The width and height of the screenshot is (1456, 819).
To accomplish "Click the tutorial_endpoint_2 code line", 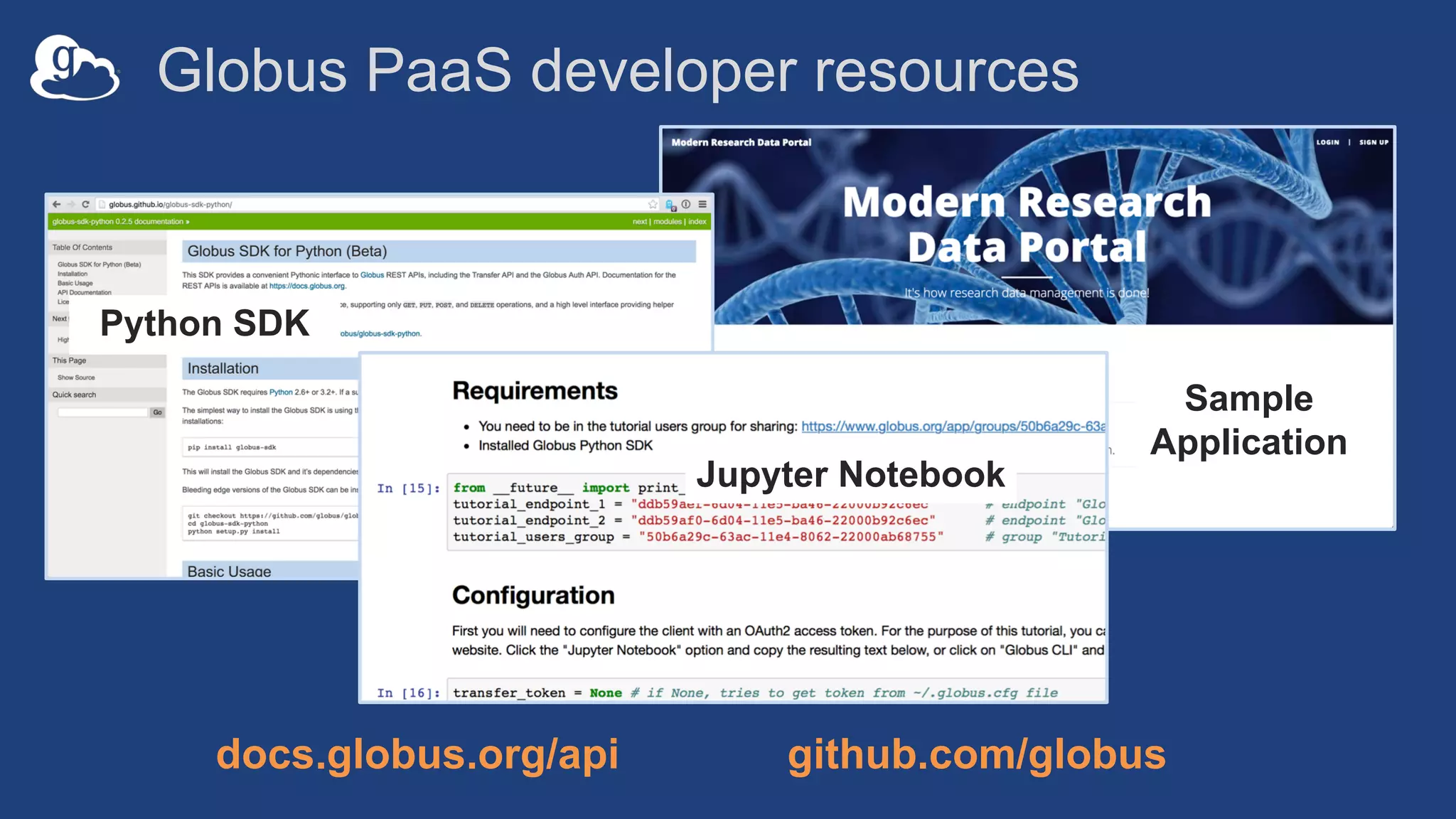I will [x=694, y=520].
